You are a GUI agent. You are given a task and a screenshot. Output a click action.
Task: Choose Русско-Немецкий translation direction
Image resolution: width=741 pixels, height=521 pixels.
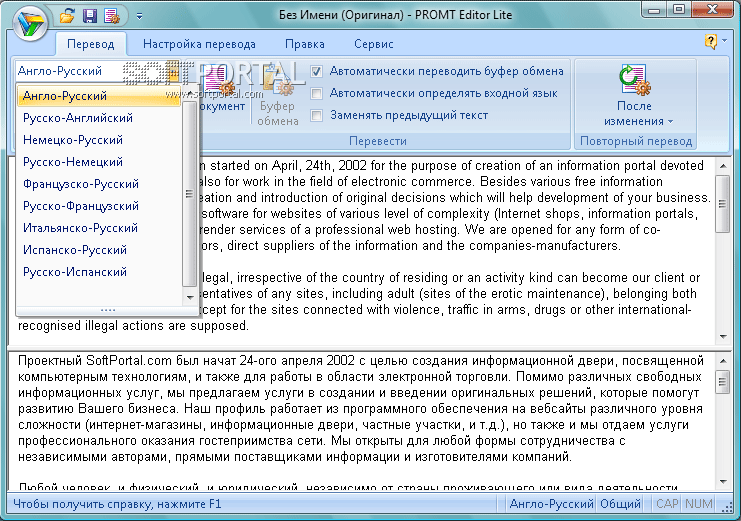99,162
